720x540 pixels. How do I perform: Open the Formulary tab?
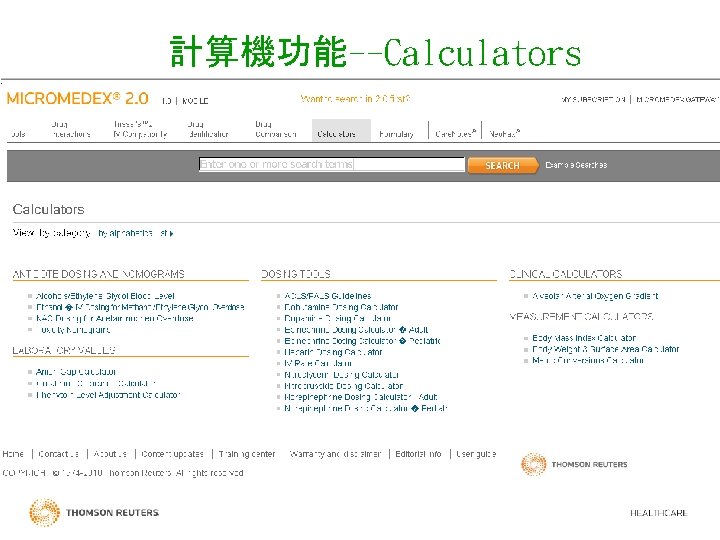pyautogui.click(x=396, y=134)
